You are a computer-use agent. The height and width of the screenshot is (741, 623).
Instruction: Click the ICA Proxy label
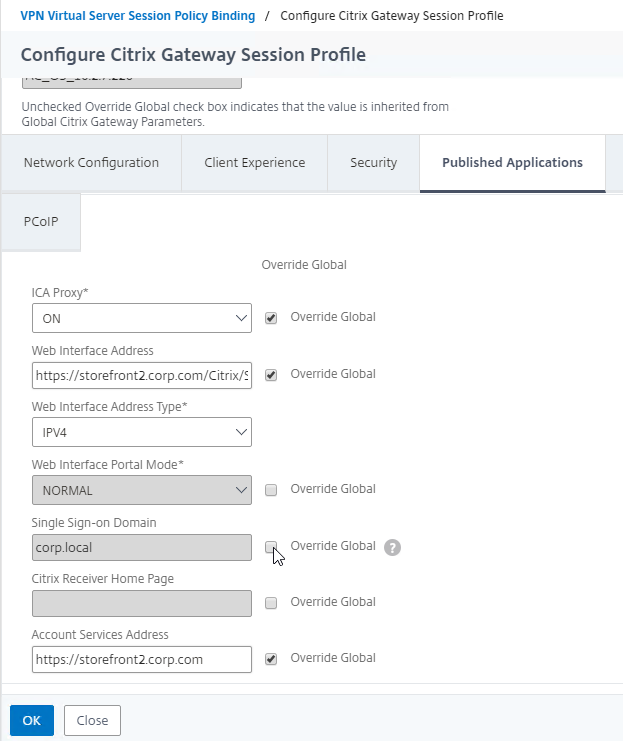point(60,293)
